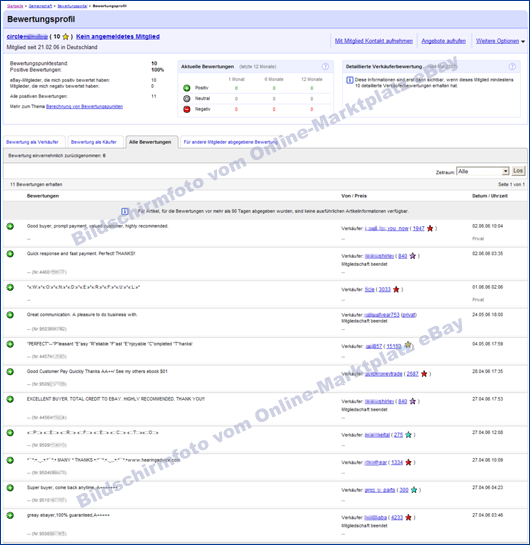This screenshot has width=530, height=545.
Task: Click red star beside seller score 2687
Action: click(424, 374)
